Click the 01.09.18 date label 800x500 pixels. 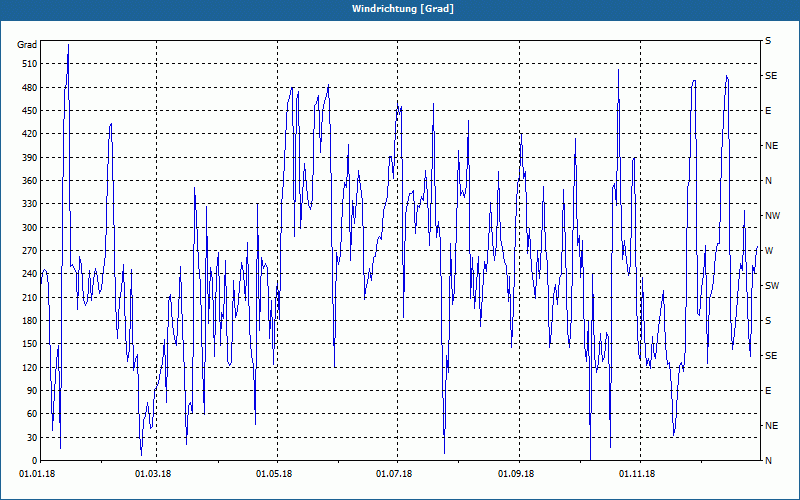516,474
